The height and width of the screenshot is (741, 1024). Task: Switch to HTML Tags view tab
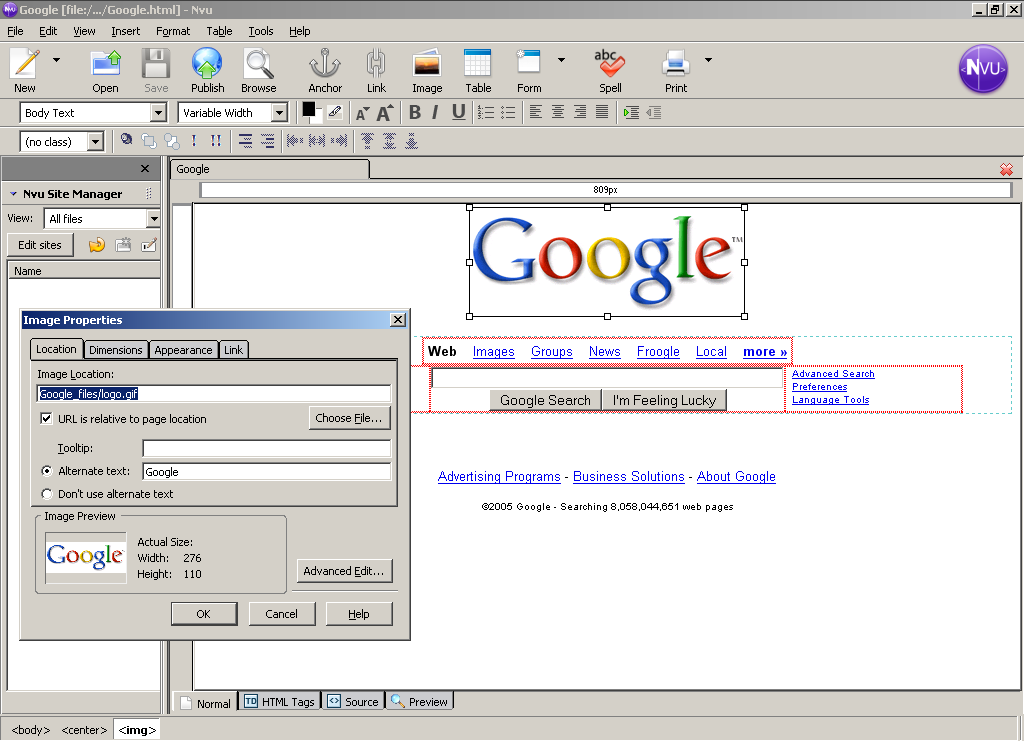(x=280, y=701)
